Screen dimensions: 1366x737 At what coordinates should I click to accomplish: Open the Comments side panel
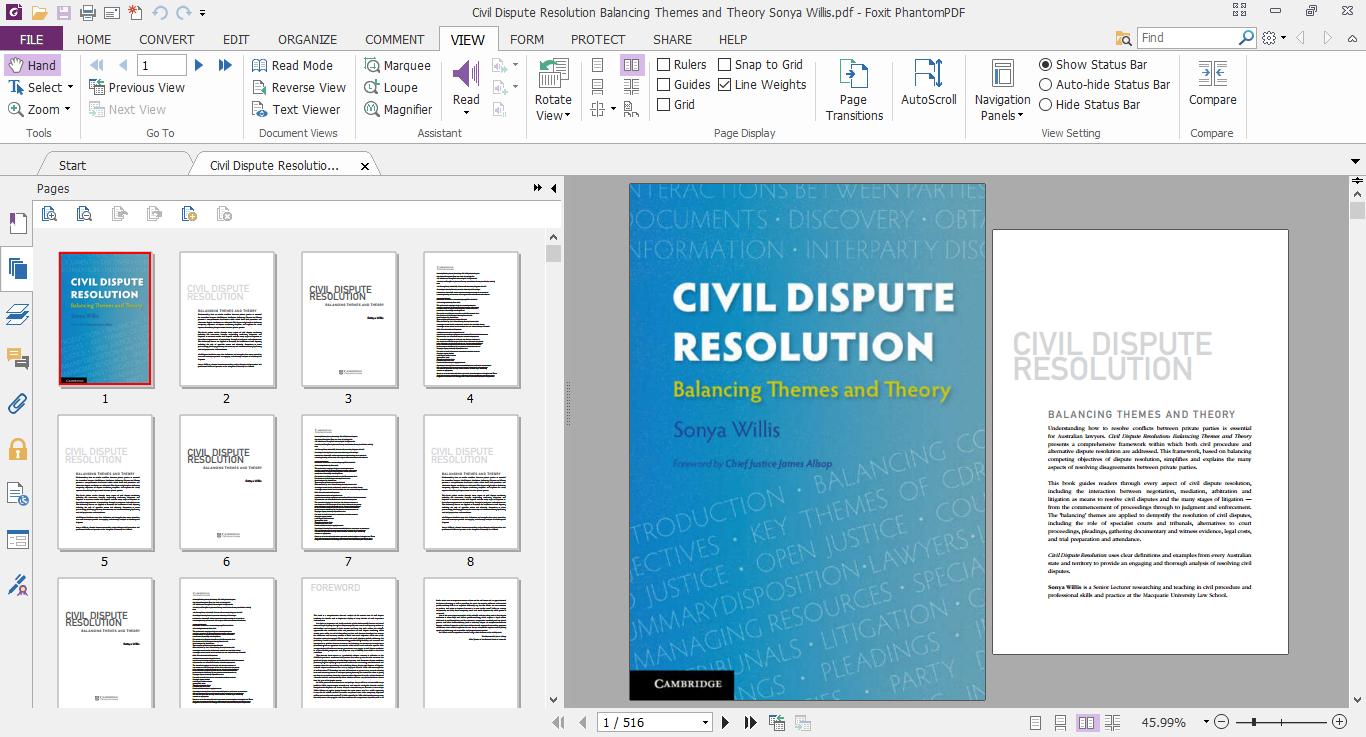click(x=17, y=358)
